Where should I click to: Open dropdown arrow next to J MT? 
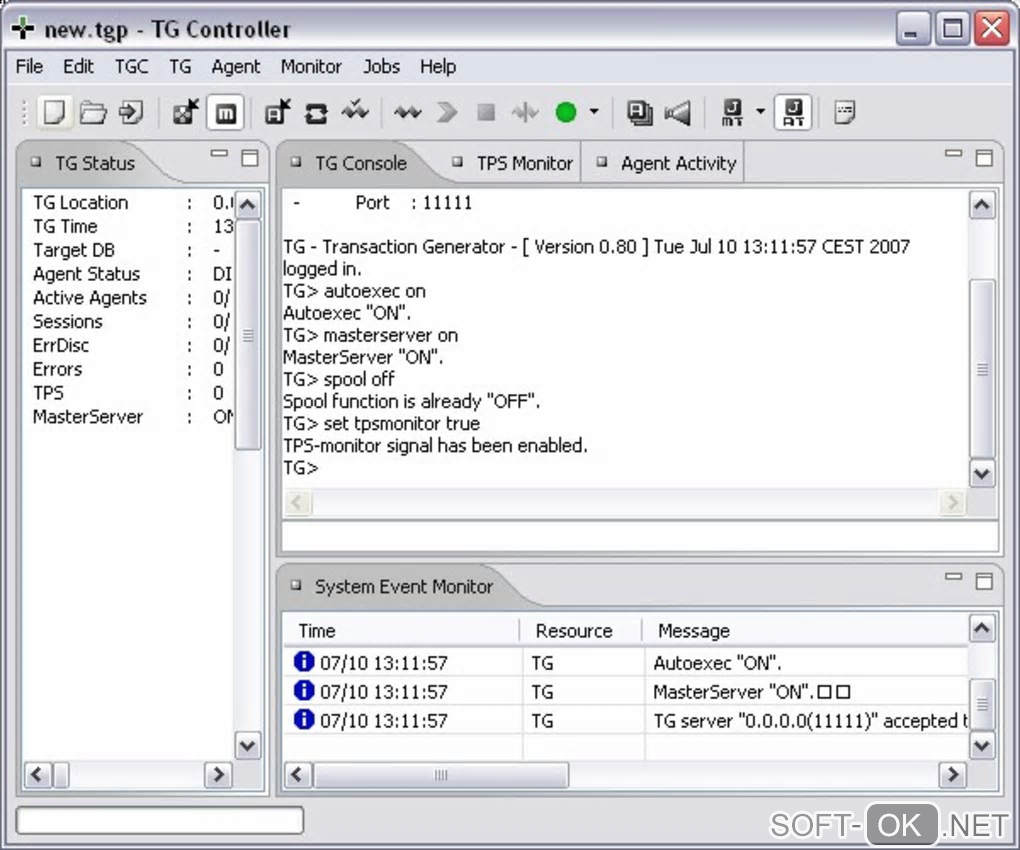click(760, 112)
